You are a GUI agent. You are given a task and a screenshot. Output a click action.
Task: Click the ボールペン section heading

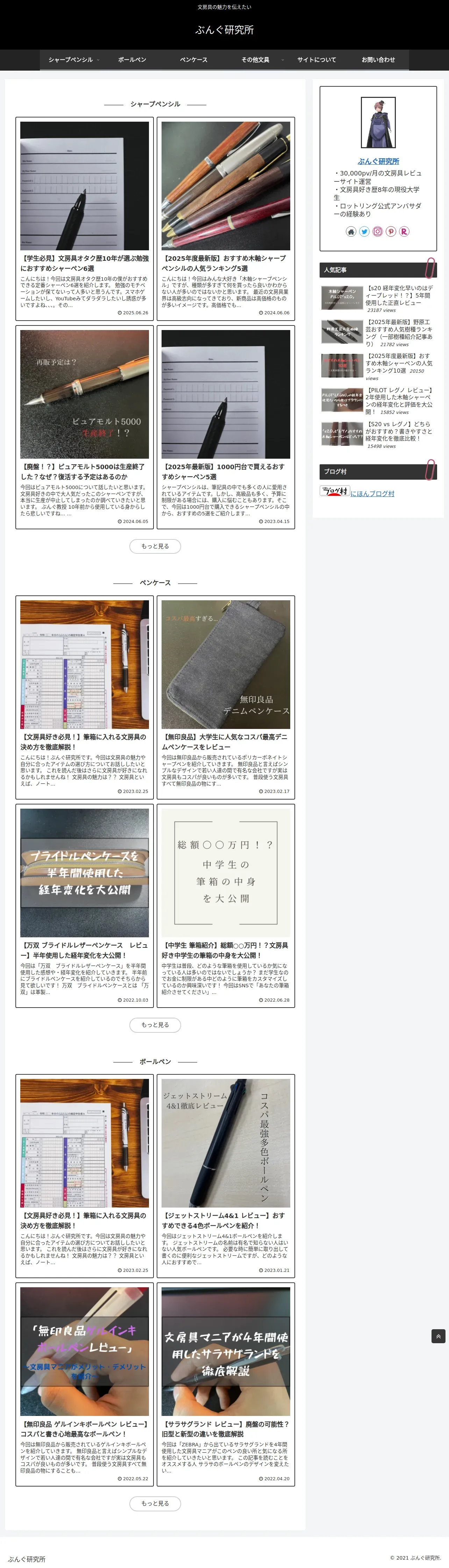155,1061
